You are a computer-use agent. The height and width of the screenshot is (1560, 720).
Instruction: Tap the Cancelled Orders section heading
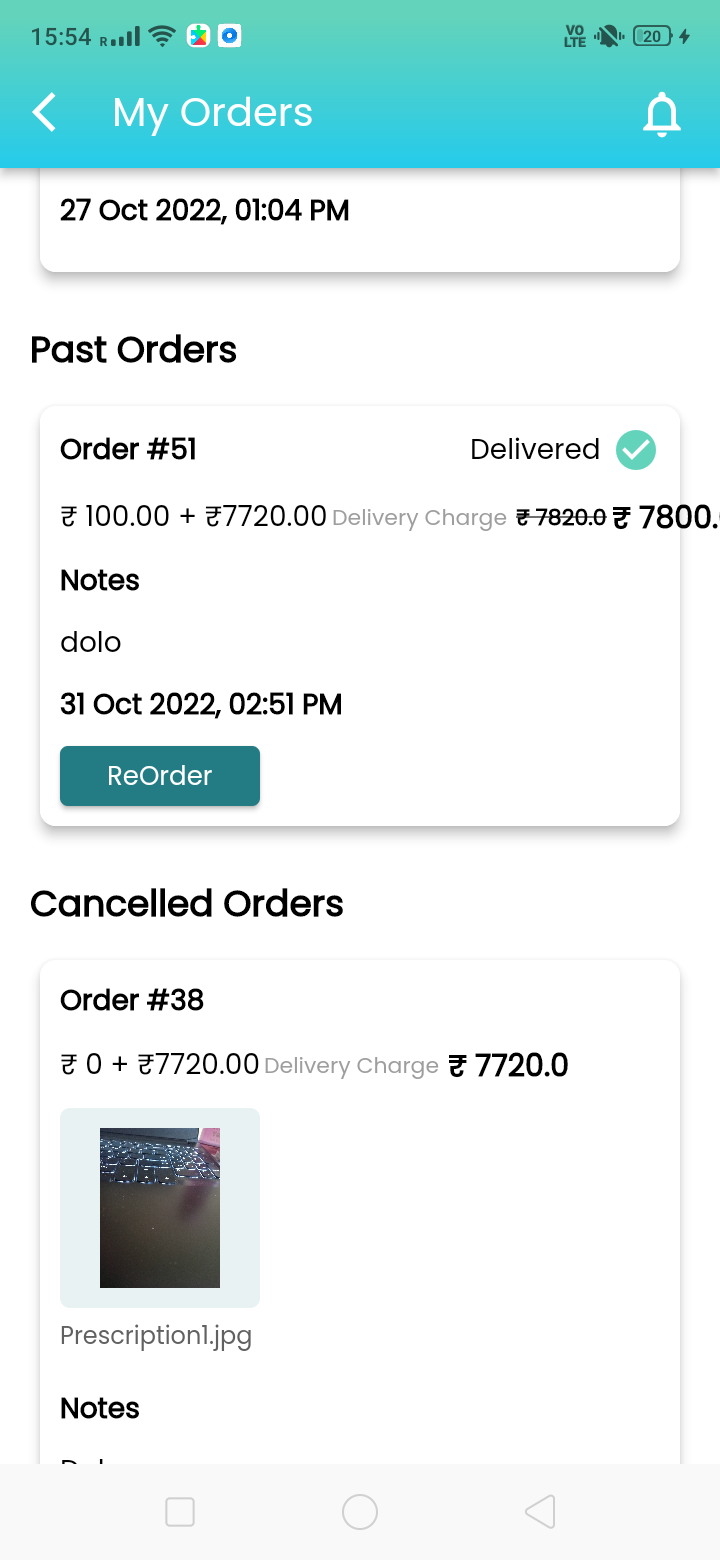pyautogui.click(x=187, y=904)
